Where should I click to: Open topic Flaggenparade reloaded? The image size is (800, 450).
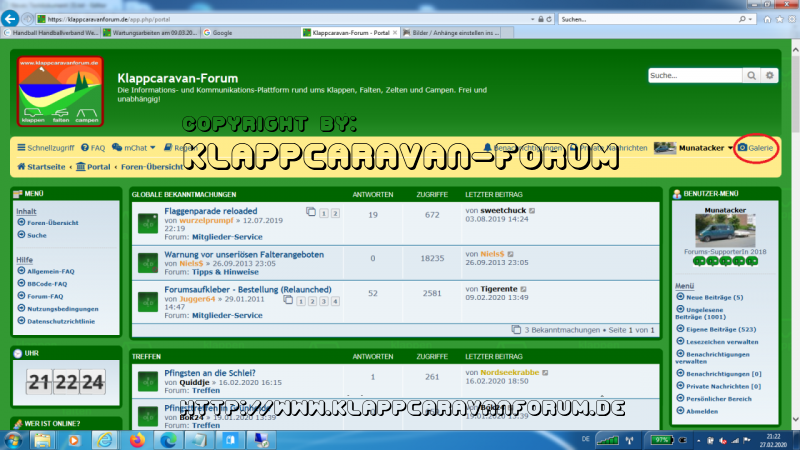coord(211,211)
